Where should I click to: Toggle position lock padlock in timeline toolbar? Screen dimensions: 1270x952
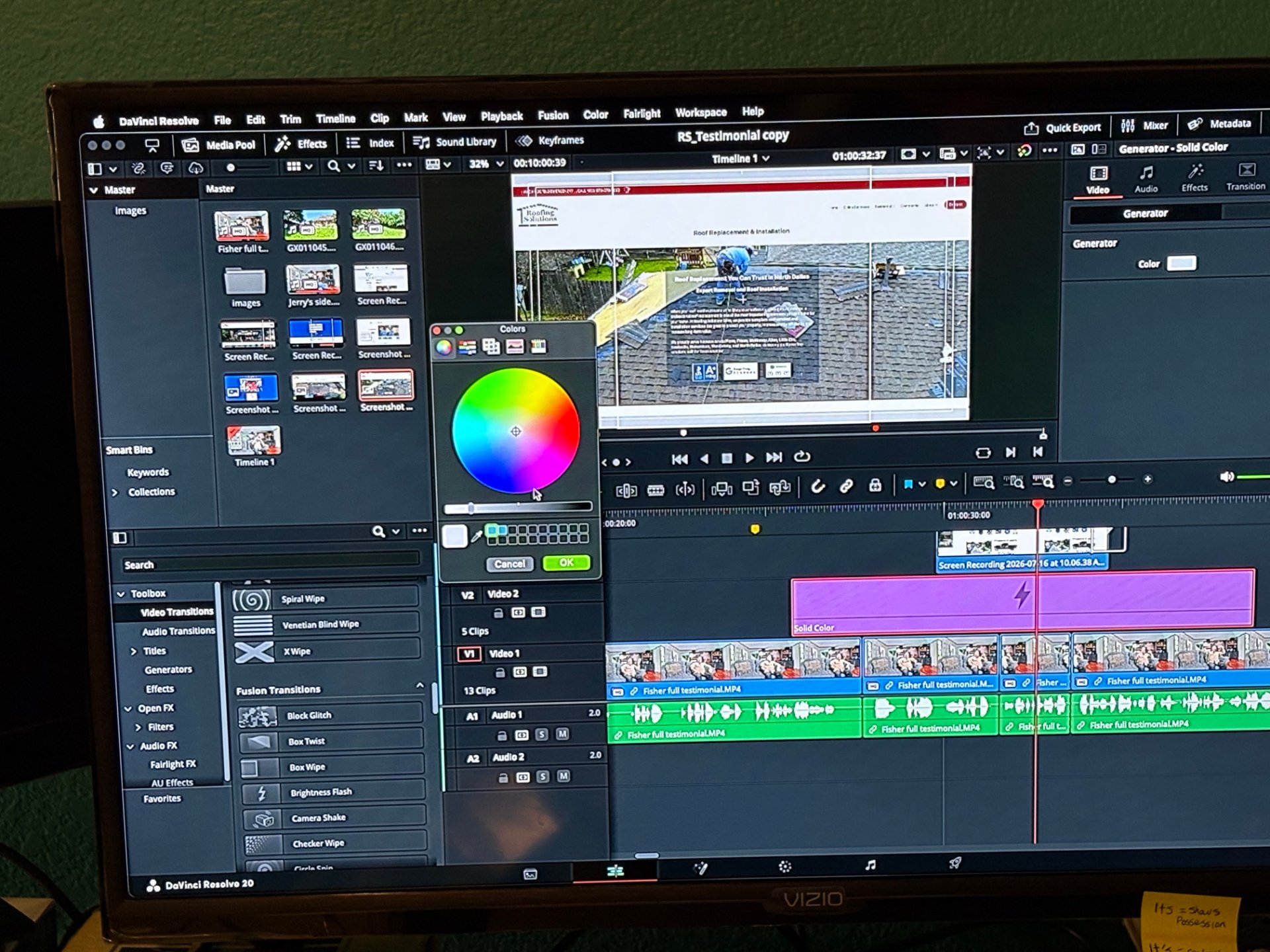click(x=875, y=486)
